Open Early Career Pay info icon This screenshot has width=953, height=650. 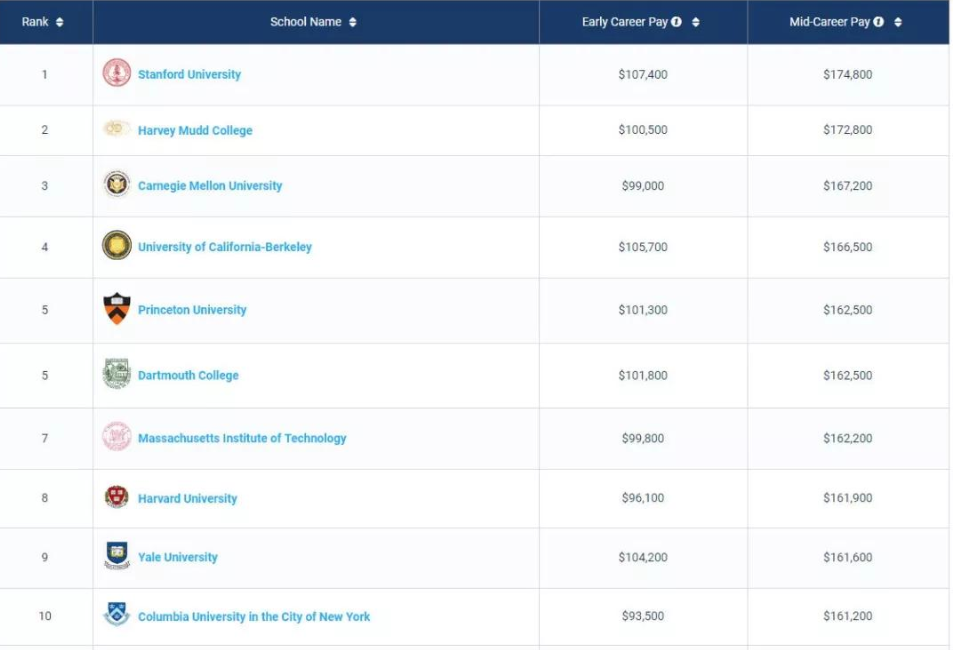coord(676,22)
